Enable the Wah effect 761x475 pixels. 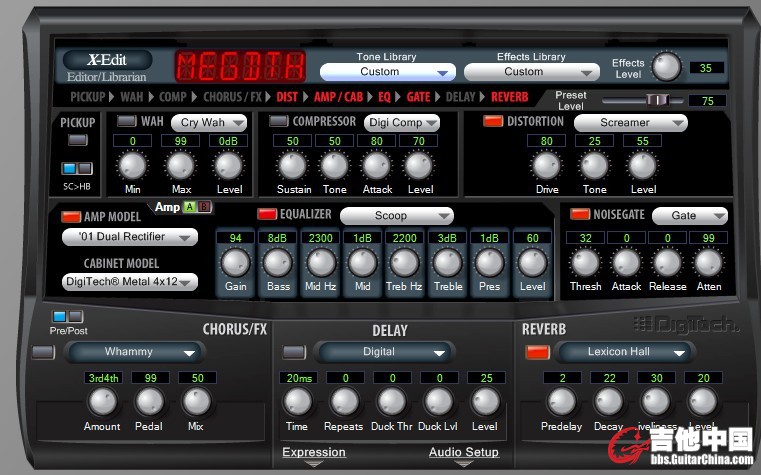coord(127,121)
